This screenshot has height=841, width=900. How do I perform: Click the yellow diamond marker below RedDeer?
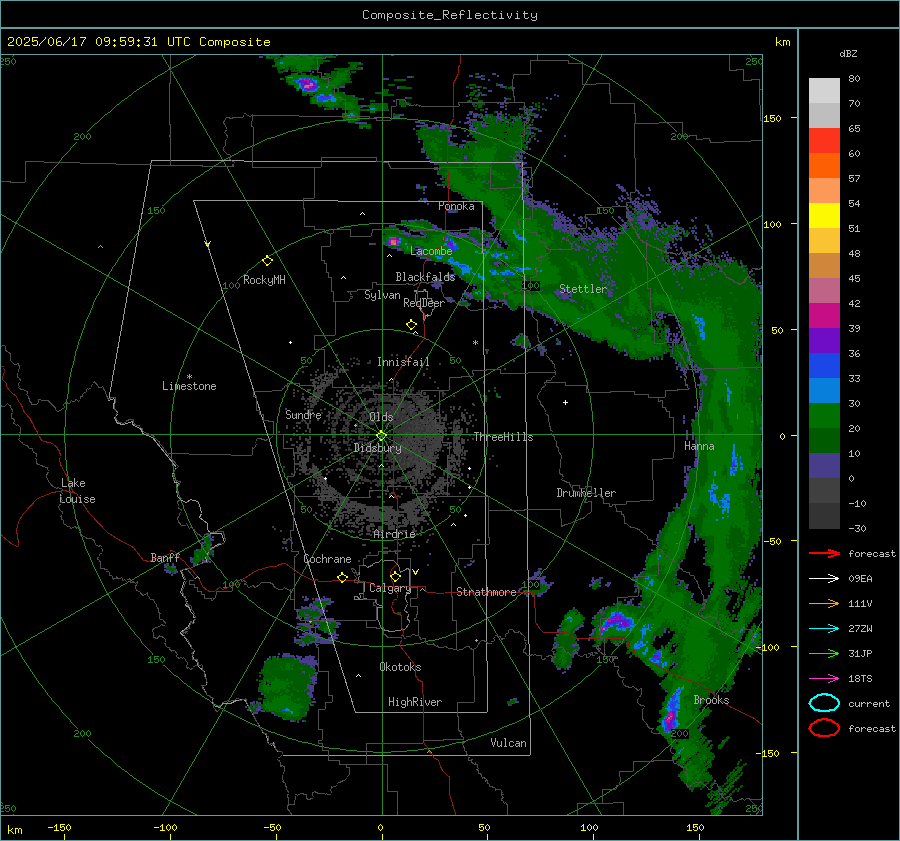coord(412,324)
